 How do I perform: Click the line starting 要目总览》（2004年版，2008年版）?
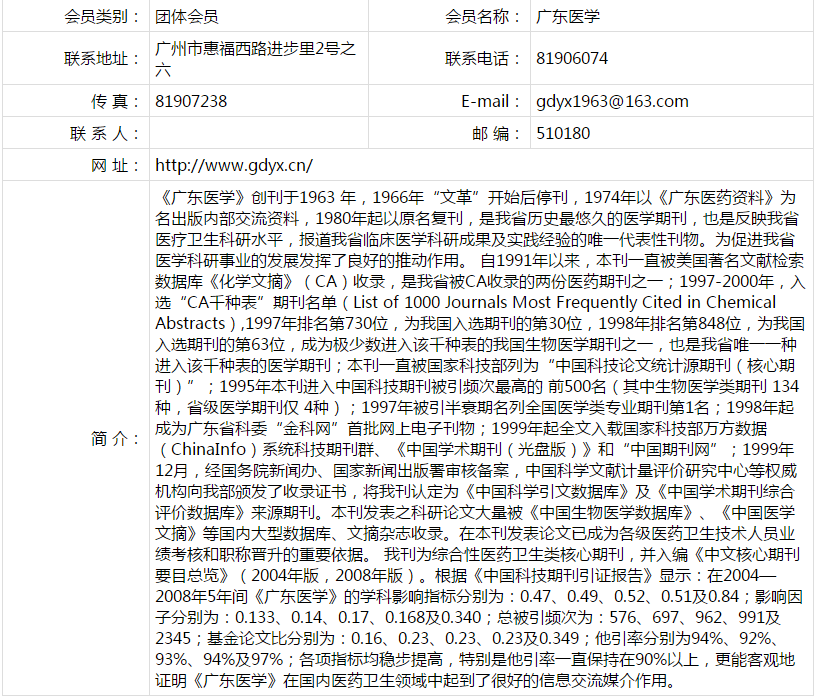466,575
